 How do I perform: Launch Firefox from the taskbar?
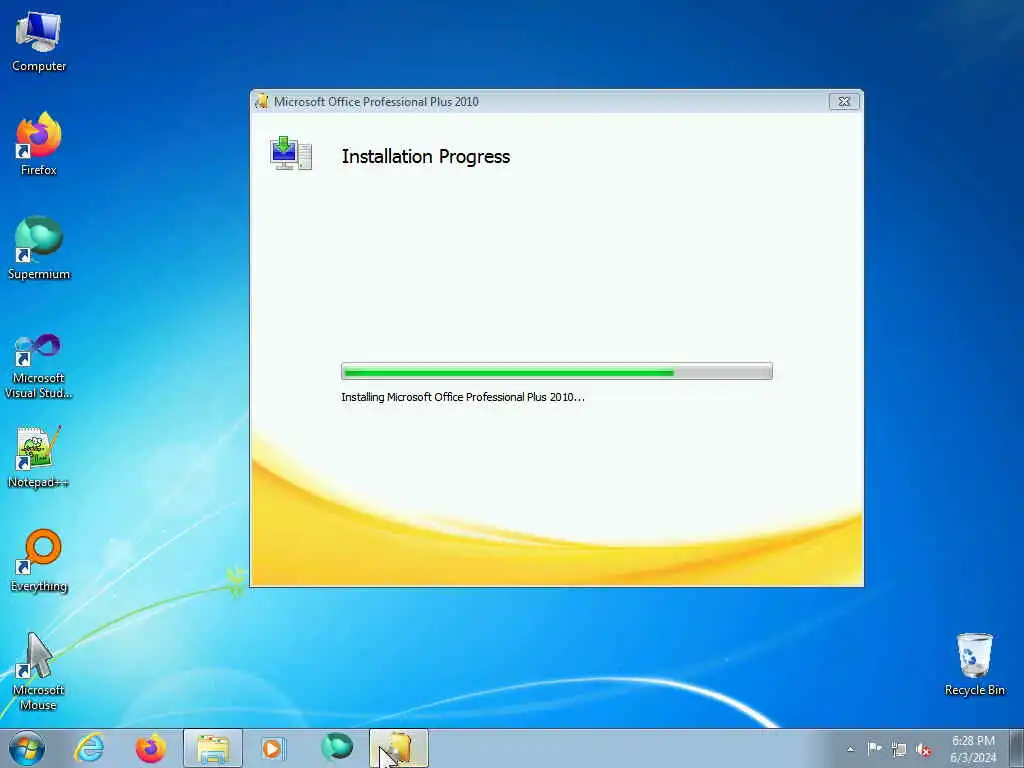[x=150, y=748]
